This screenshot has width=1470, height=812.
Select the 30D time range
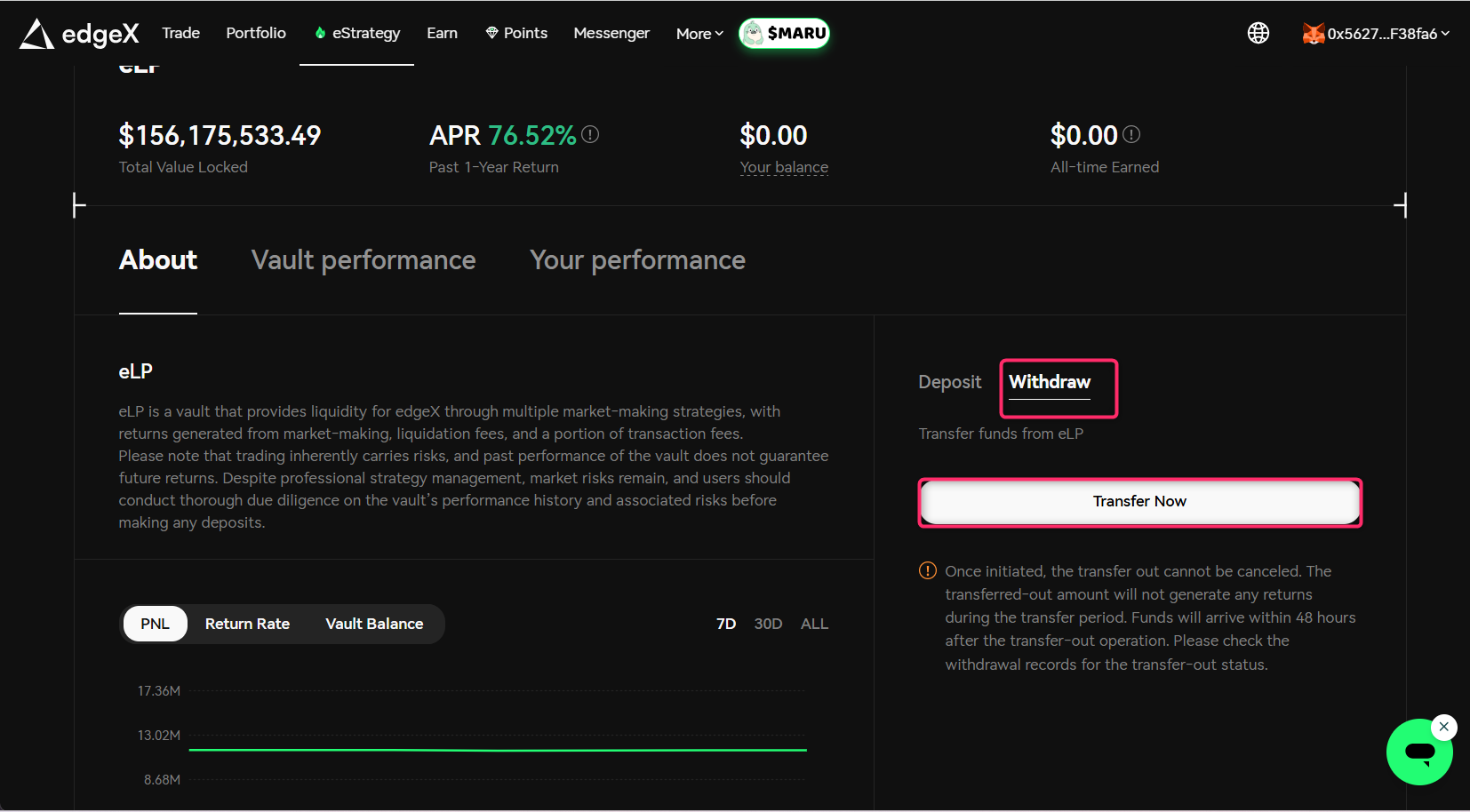coord(768,624)
